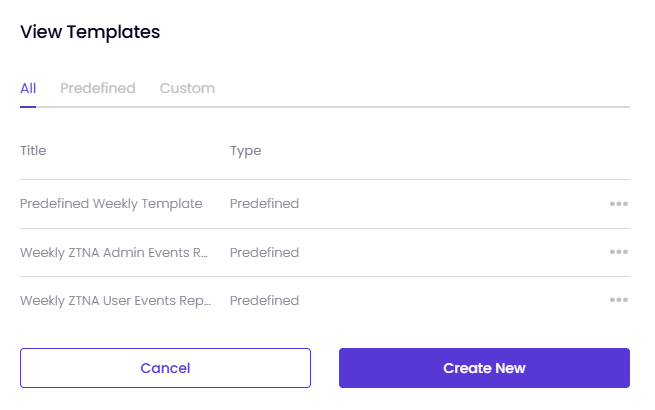
Task: Click the Predefined type of Weekly Template row
Action: point(264,204)
